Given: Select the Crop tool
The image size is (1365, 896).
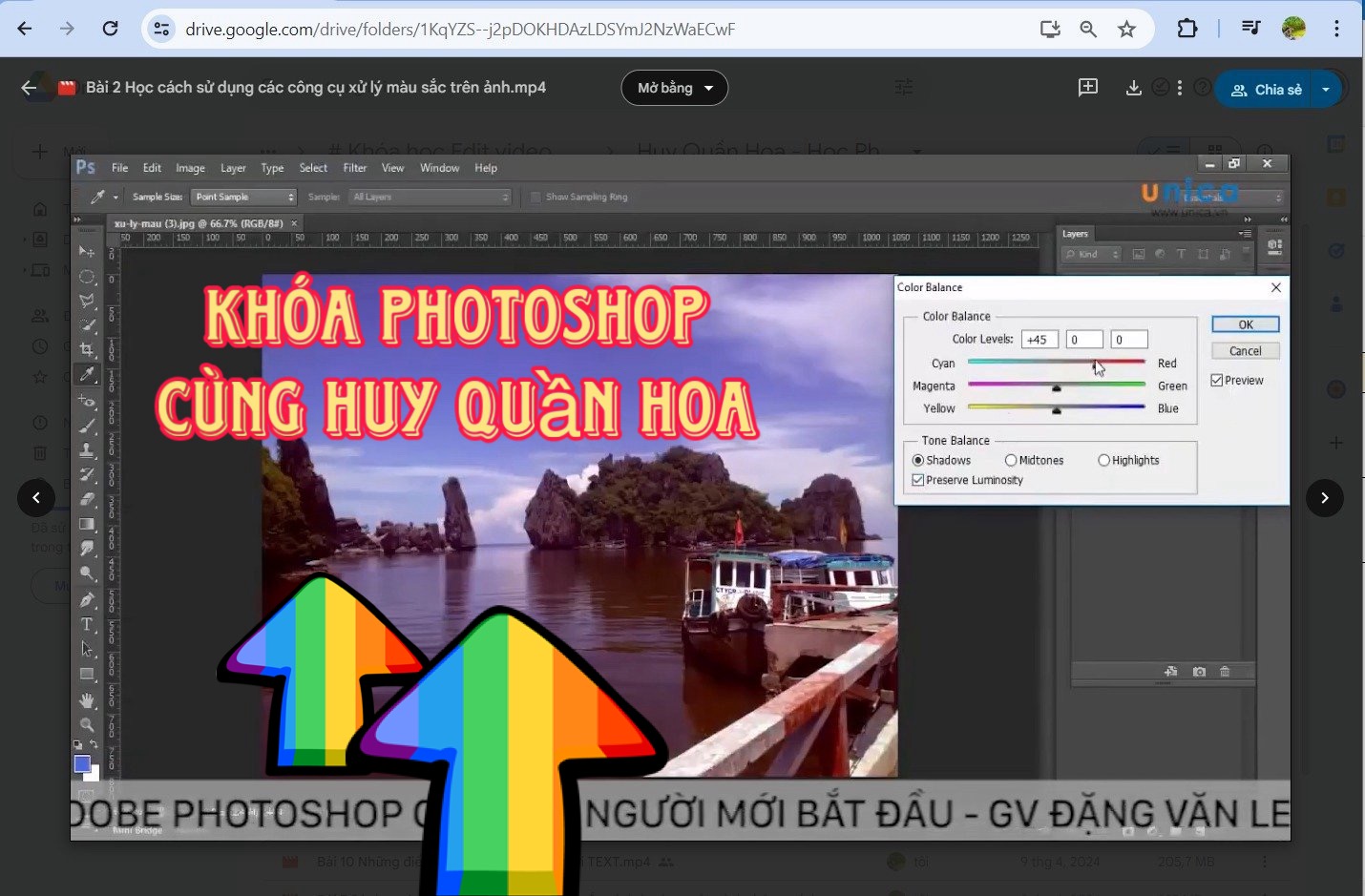Looking at the screenshot, I should [x=87, y=349].
